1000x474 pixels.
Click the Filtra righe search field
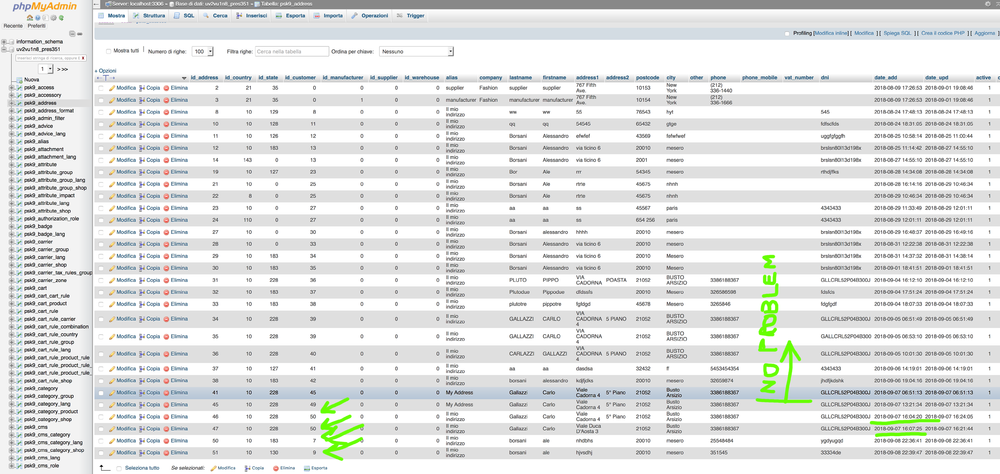point(292,51)
